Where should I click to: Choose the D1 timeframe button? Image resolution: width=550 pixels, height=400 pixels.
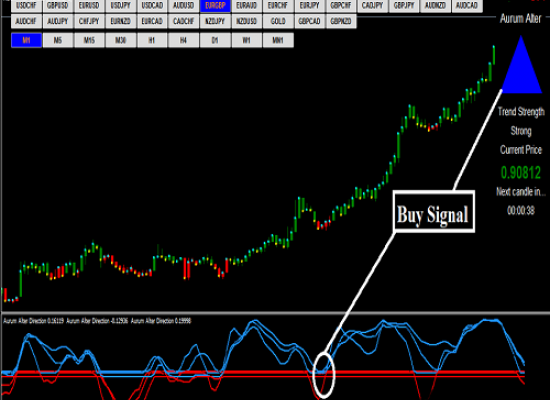point(215,40)
